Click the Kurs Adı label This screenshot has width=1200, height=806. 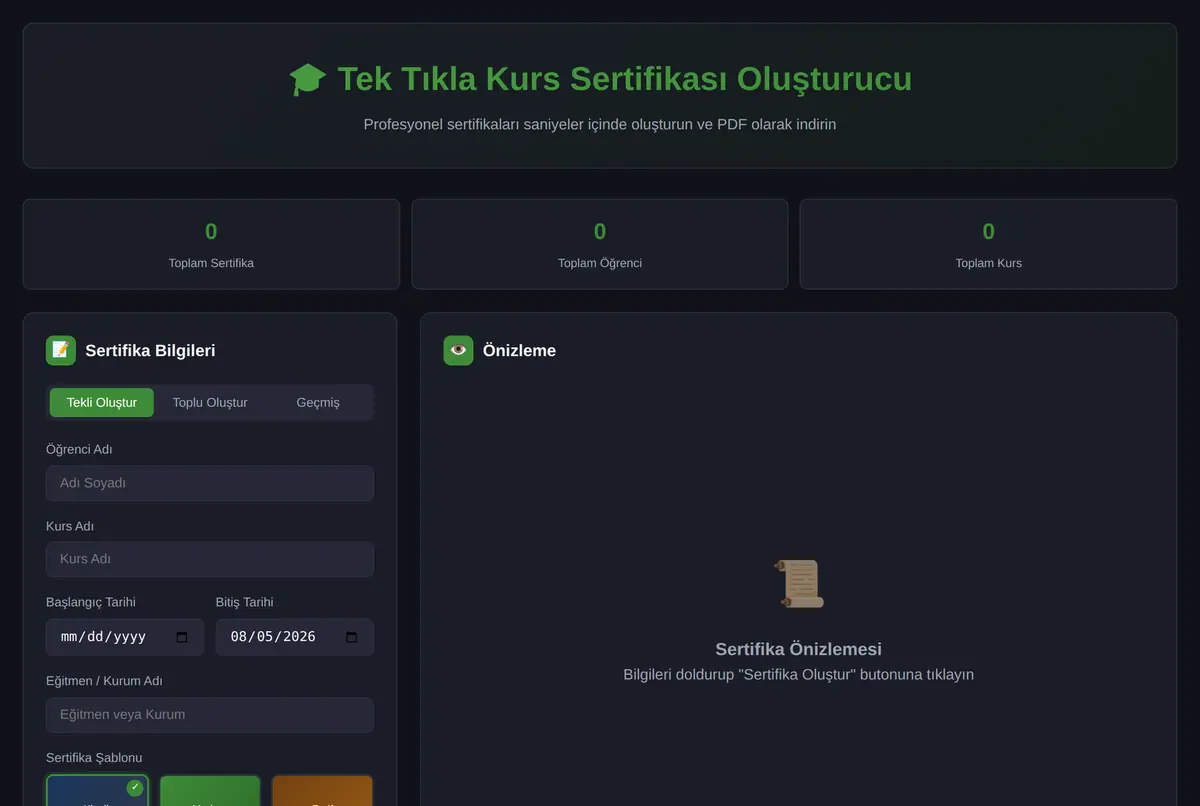pos(70,526)
